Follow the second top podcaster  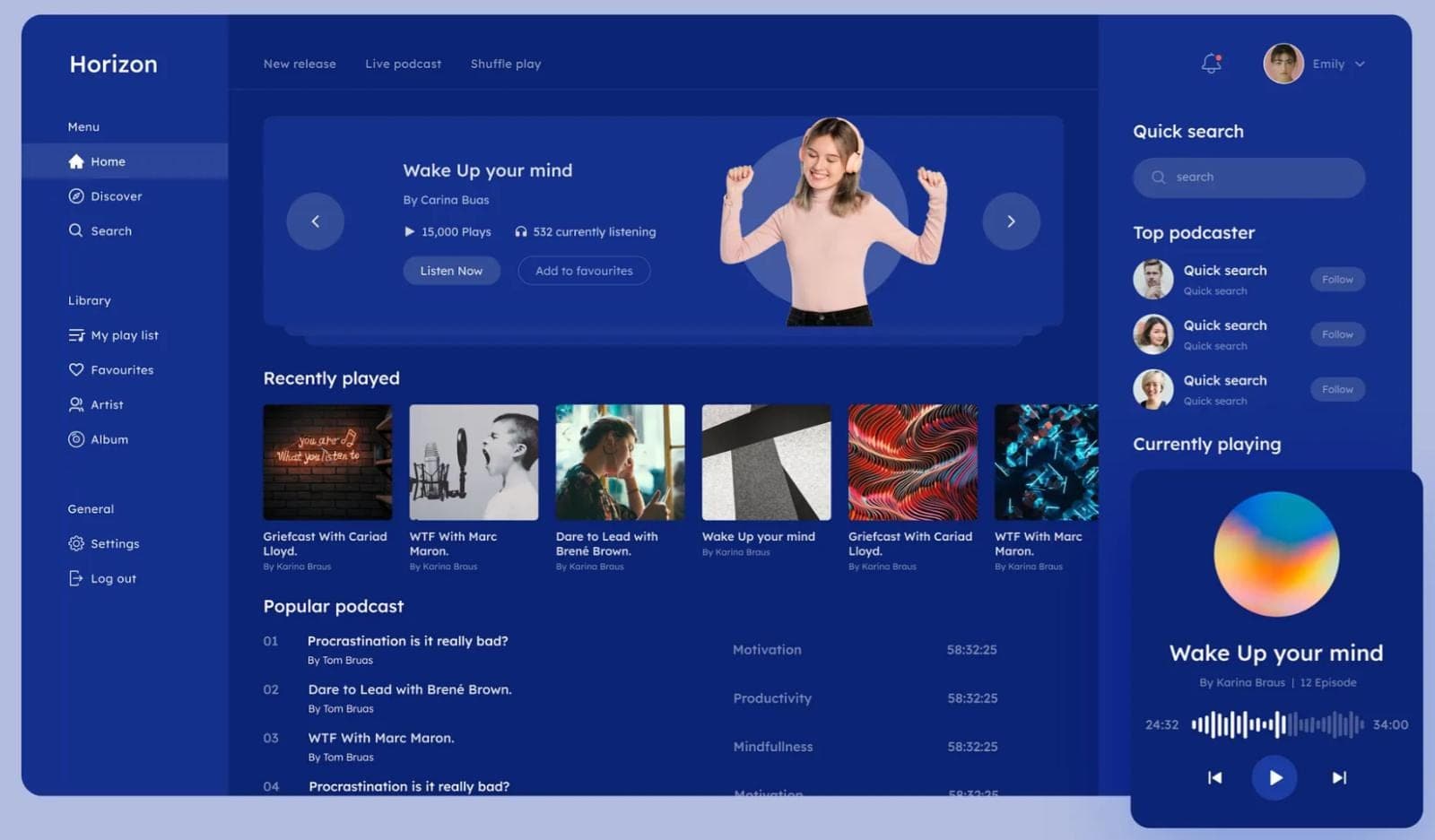(x=1337, y=334)
